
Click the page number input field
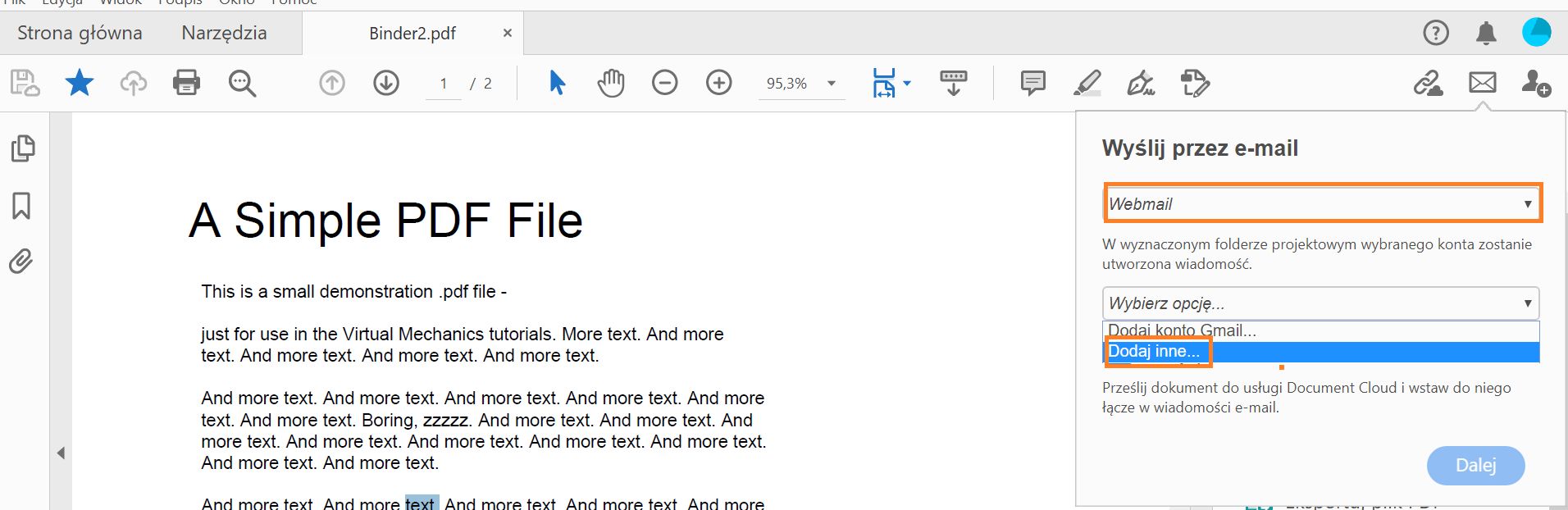tap(444, 84)
